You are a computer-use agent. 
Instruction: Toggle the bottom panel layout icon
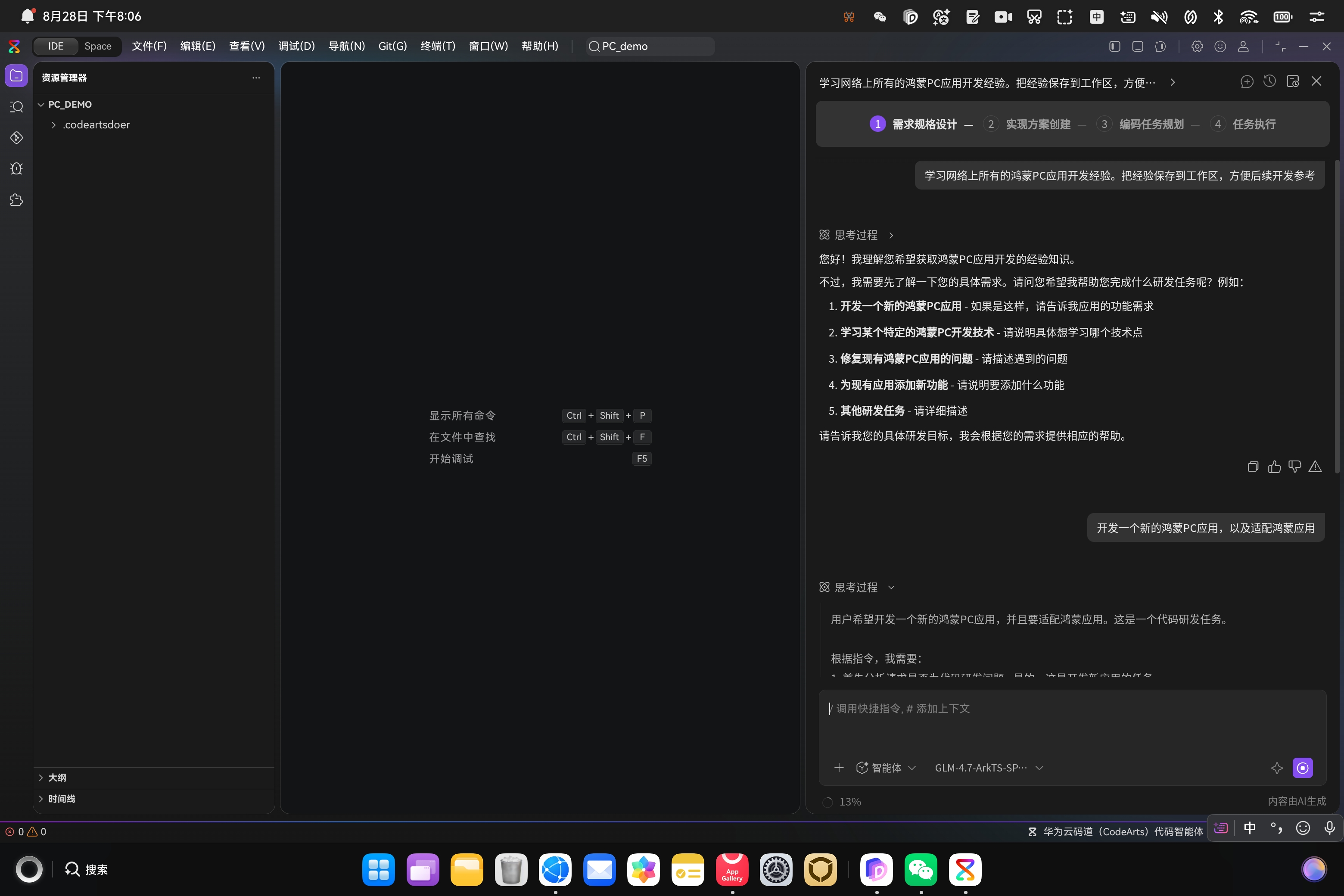coord(1137,46)
